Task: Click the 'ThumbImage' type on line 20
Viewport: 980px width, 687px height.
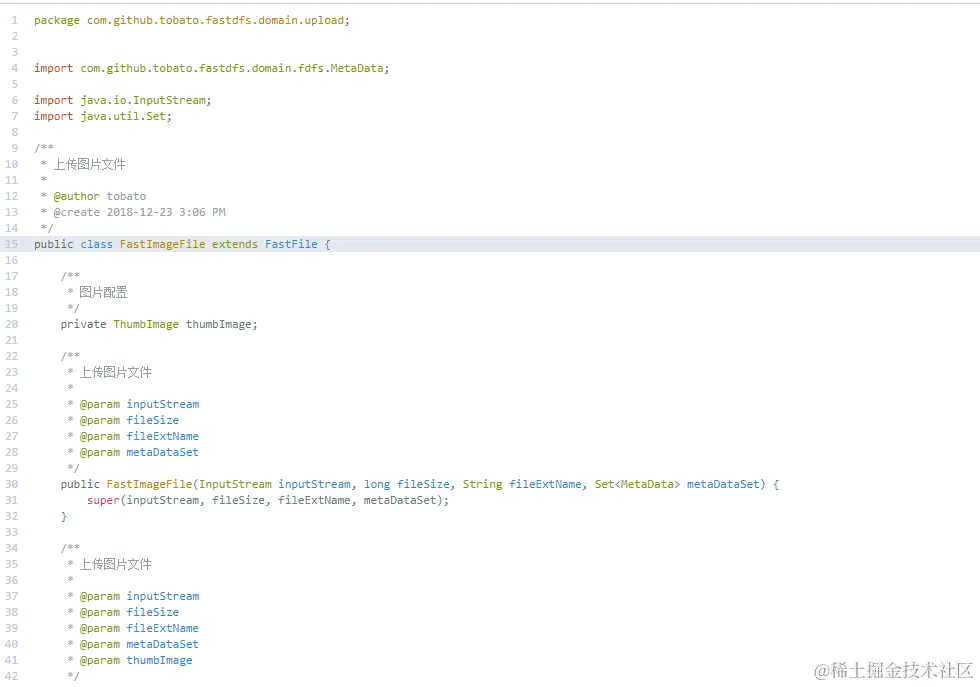Action: pos(146,324)
